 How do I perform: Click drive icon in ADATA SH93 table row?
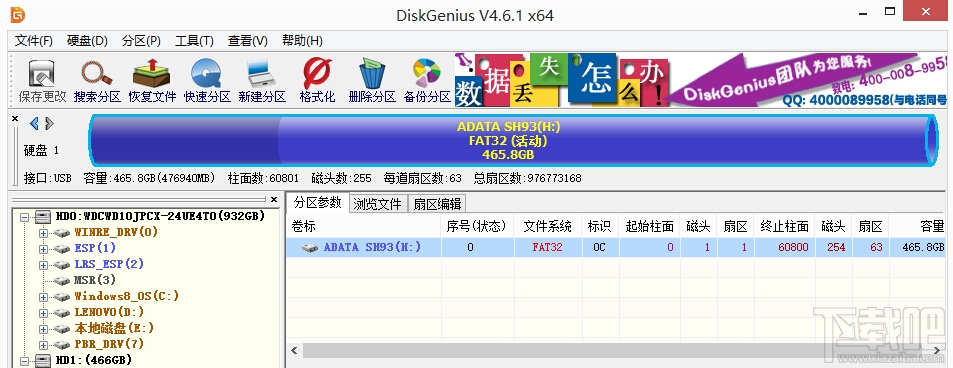pyautogui.click(x=310, y=248)
